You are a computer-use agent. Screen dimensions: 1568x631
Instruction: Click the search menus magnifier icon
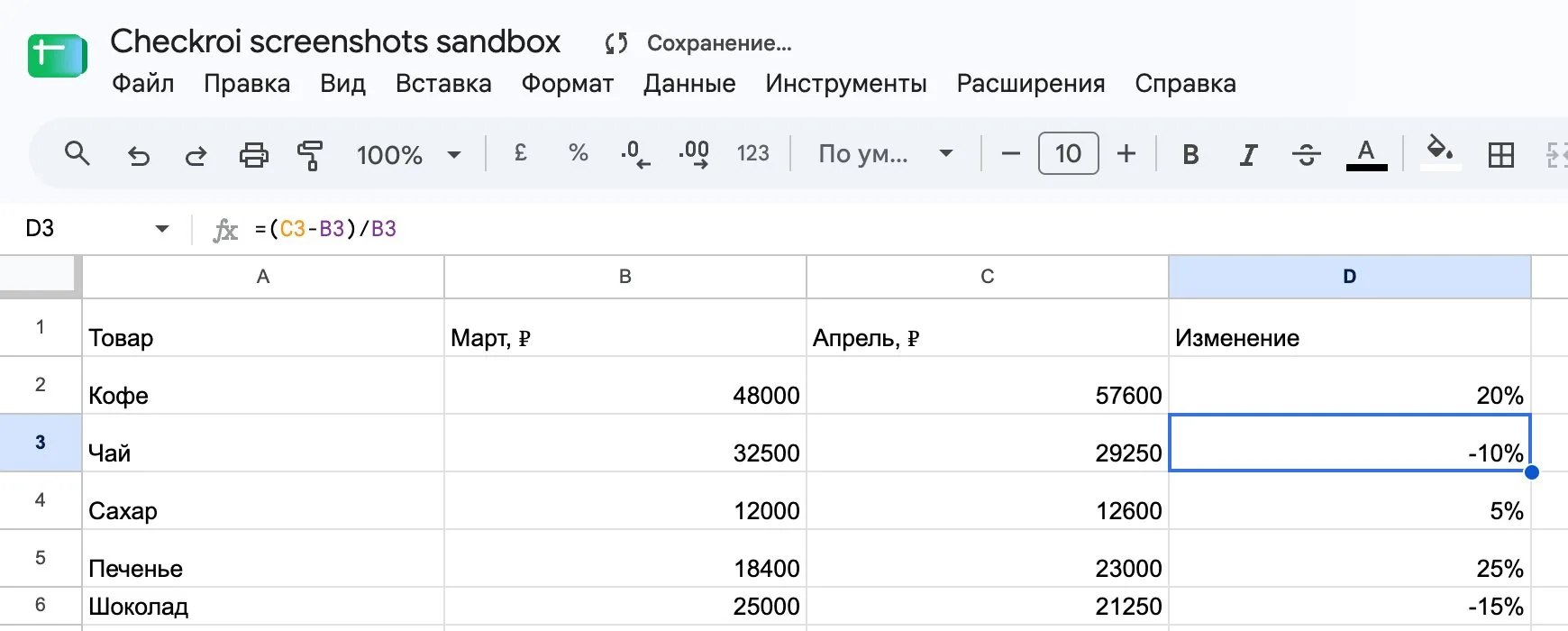pyautogui.click(x=77, y=154)
